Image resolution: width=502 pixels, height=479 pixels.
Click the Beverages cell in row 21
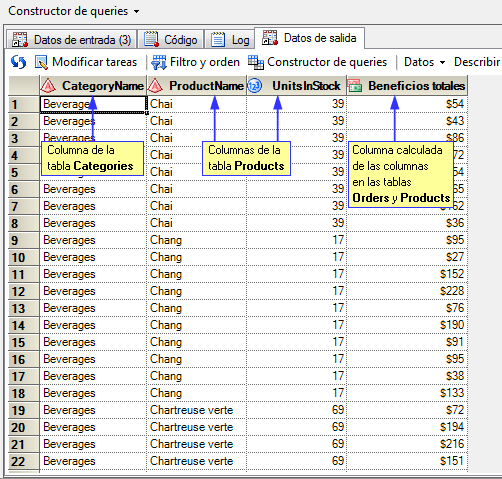93,444
